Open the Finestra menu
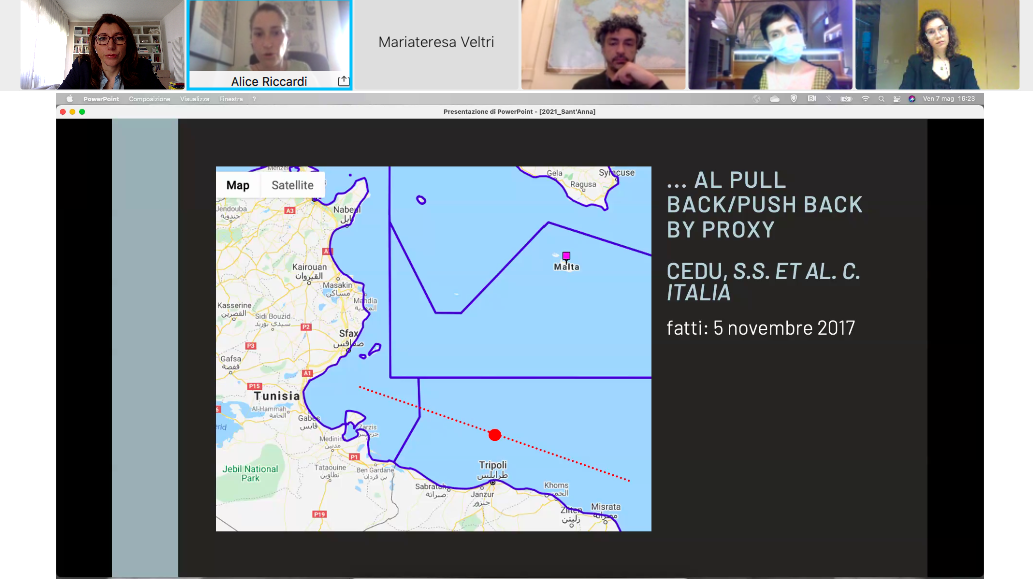1033x579 pixels. [x=231, y=99]
